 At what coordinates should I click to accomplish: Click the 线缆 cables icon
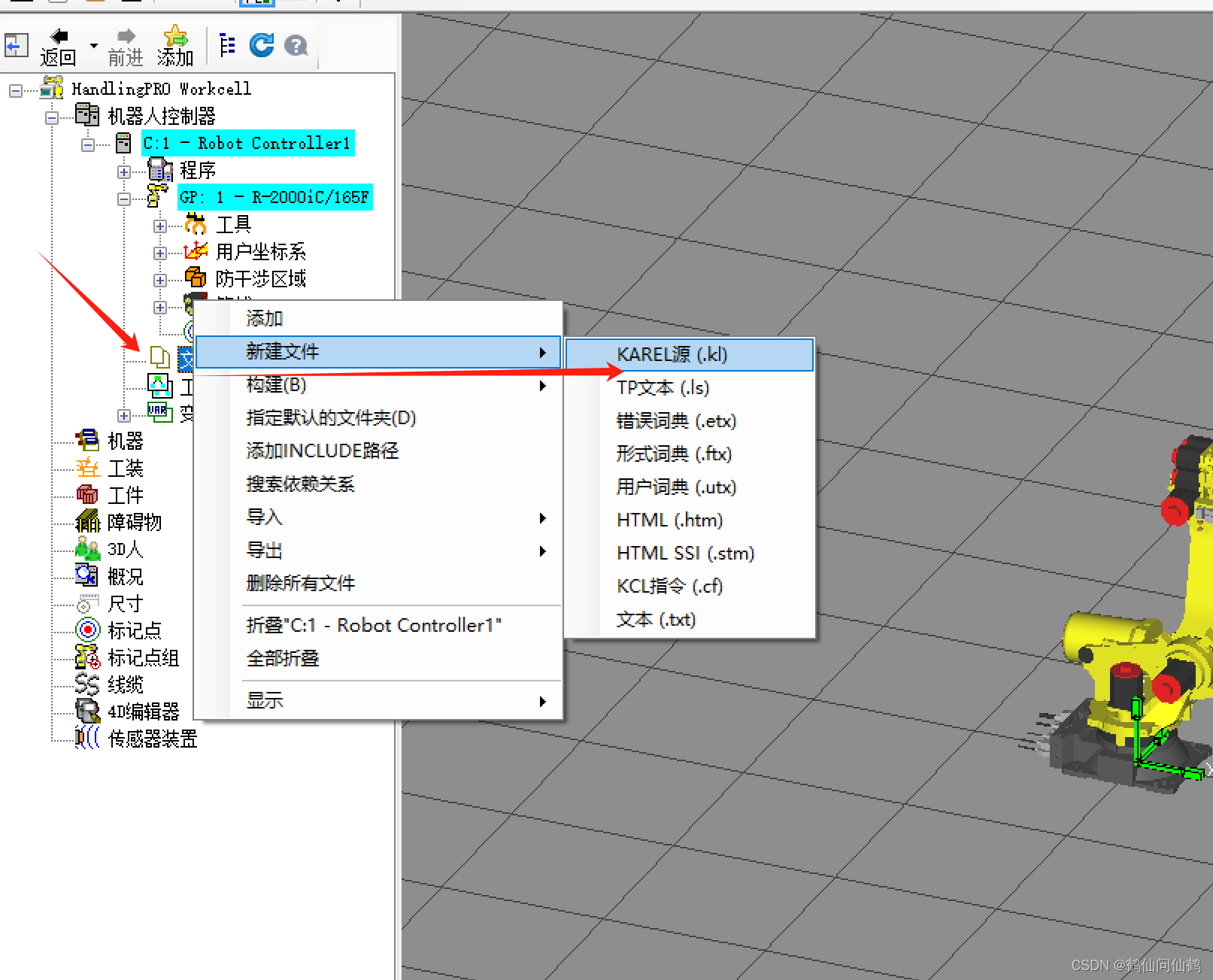(x=87, y=684)
